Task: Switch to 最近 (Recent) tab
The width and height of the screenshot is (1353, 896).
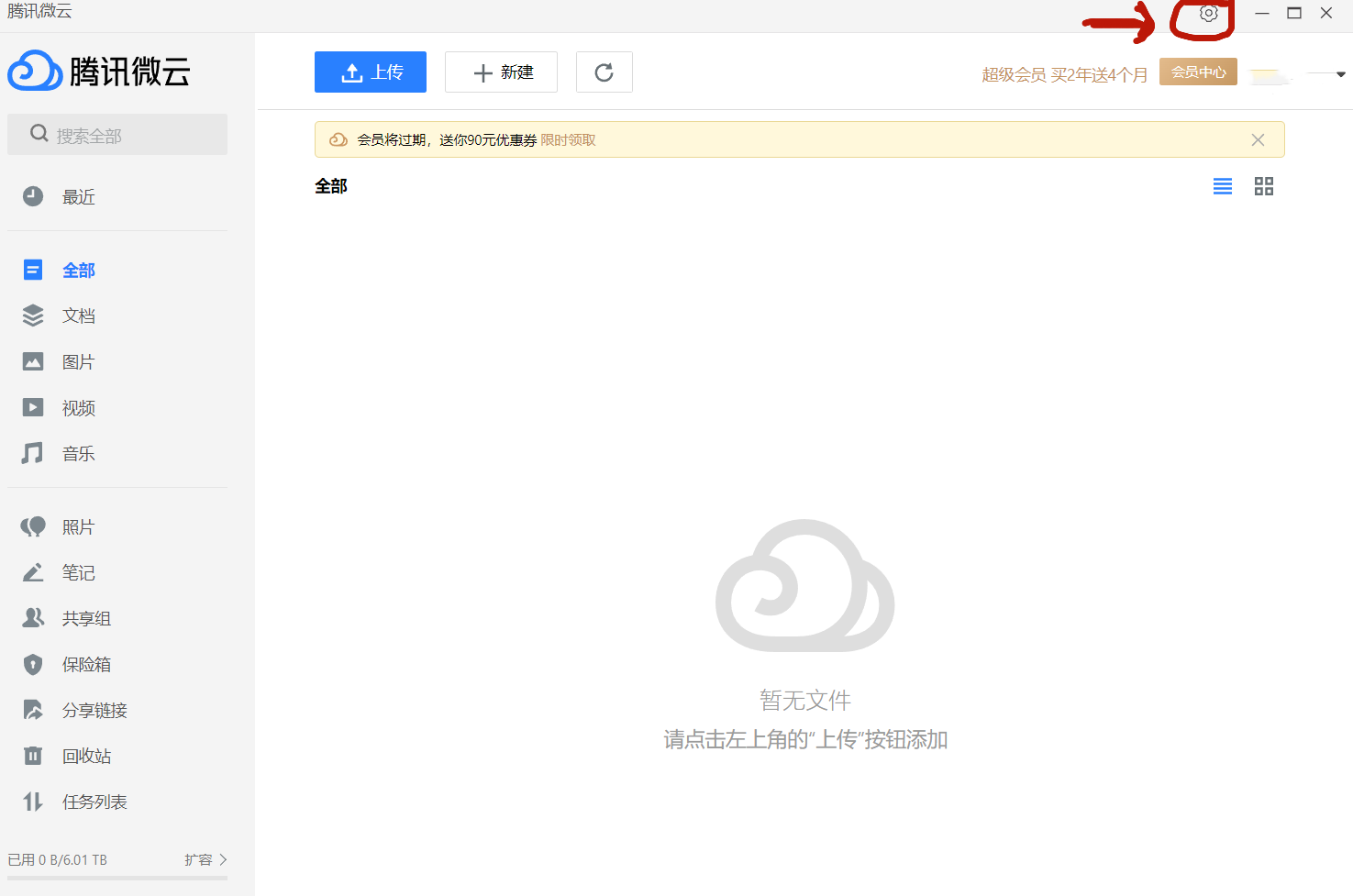Action: pos(78,196)
